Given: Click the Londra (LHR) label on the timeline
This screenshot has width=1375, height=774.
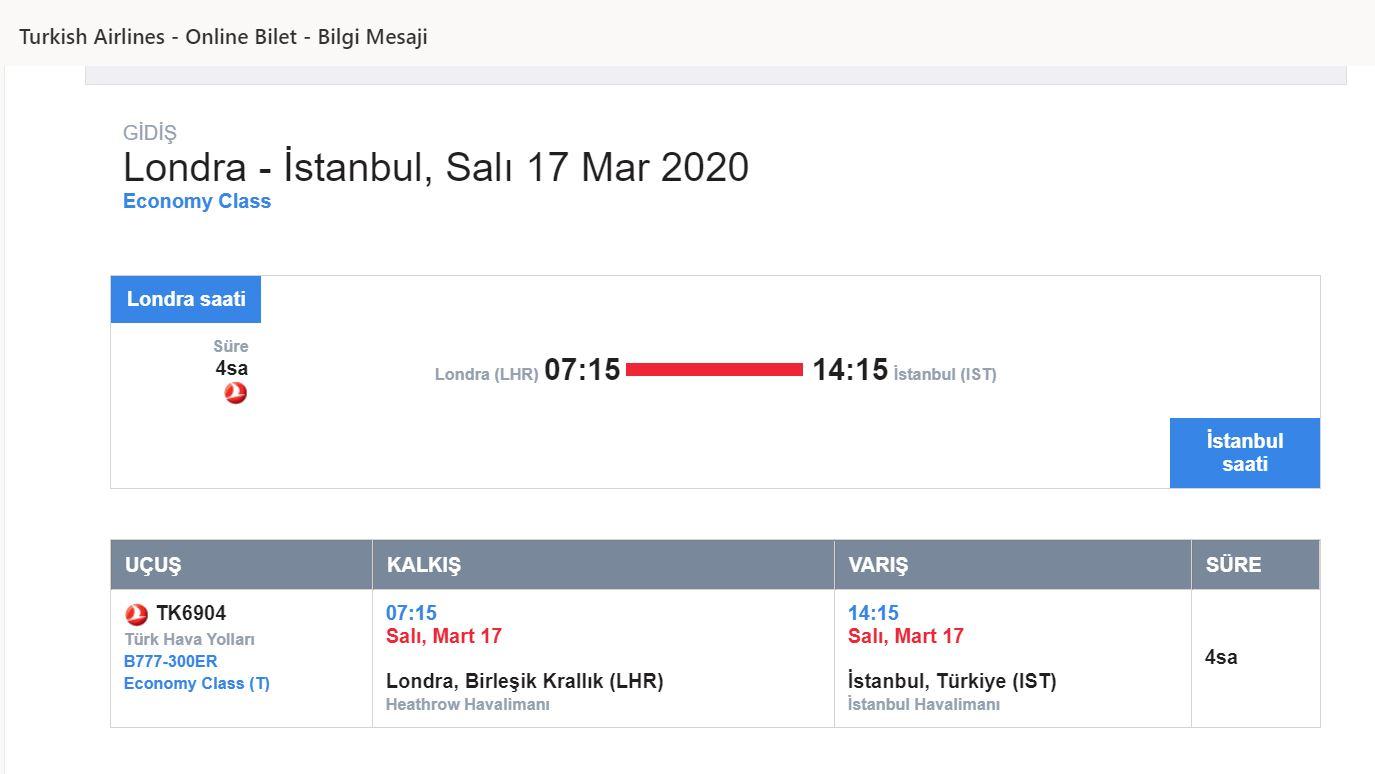Looking at the screenshot, I should point(486,374).
